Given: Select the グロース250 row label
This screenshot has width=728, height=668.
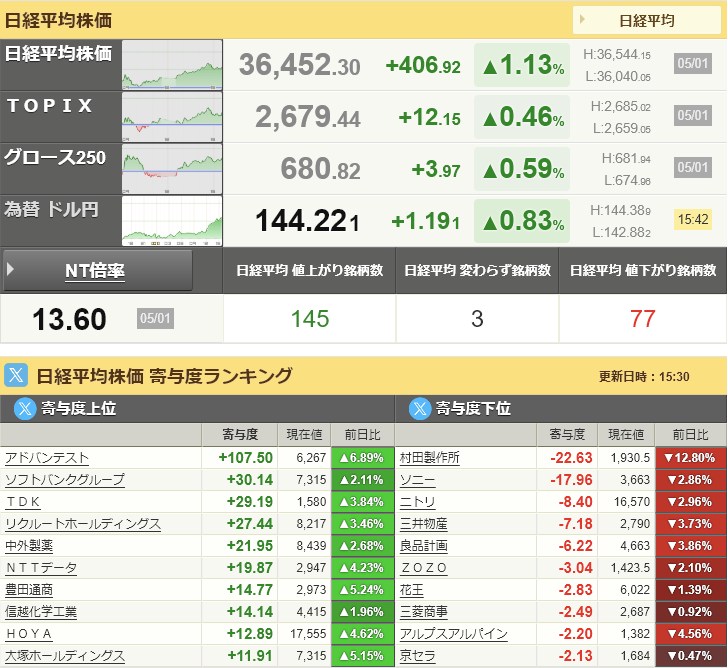Looking at the screenshot, I should point(55,158).
